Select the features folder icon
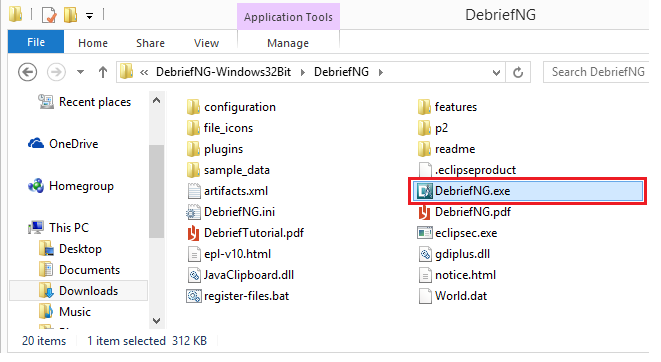This screenshot has height=362, width=661. pyautogui.click(x=424, y=107)
